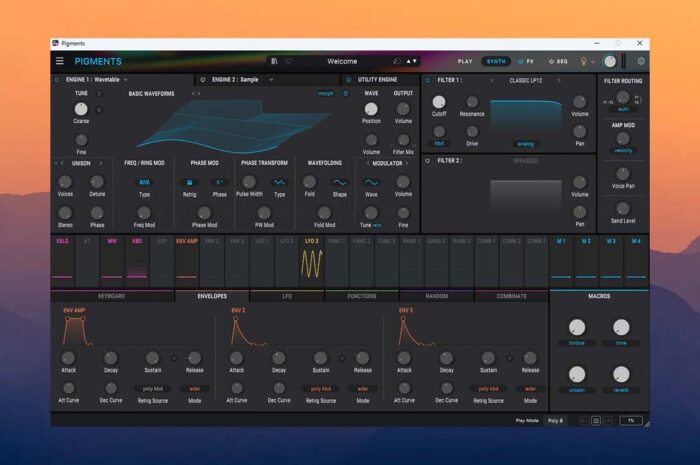Toggle Engine 1 Wavetable power button
This screenshot has width=700, height=465.
pyautogui.click(x=57, y=79)
